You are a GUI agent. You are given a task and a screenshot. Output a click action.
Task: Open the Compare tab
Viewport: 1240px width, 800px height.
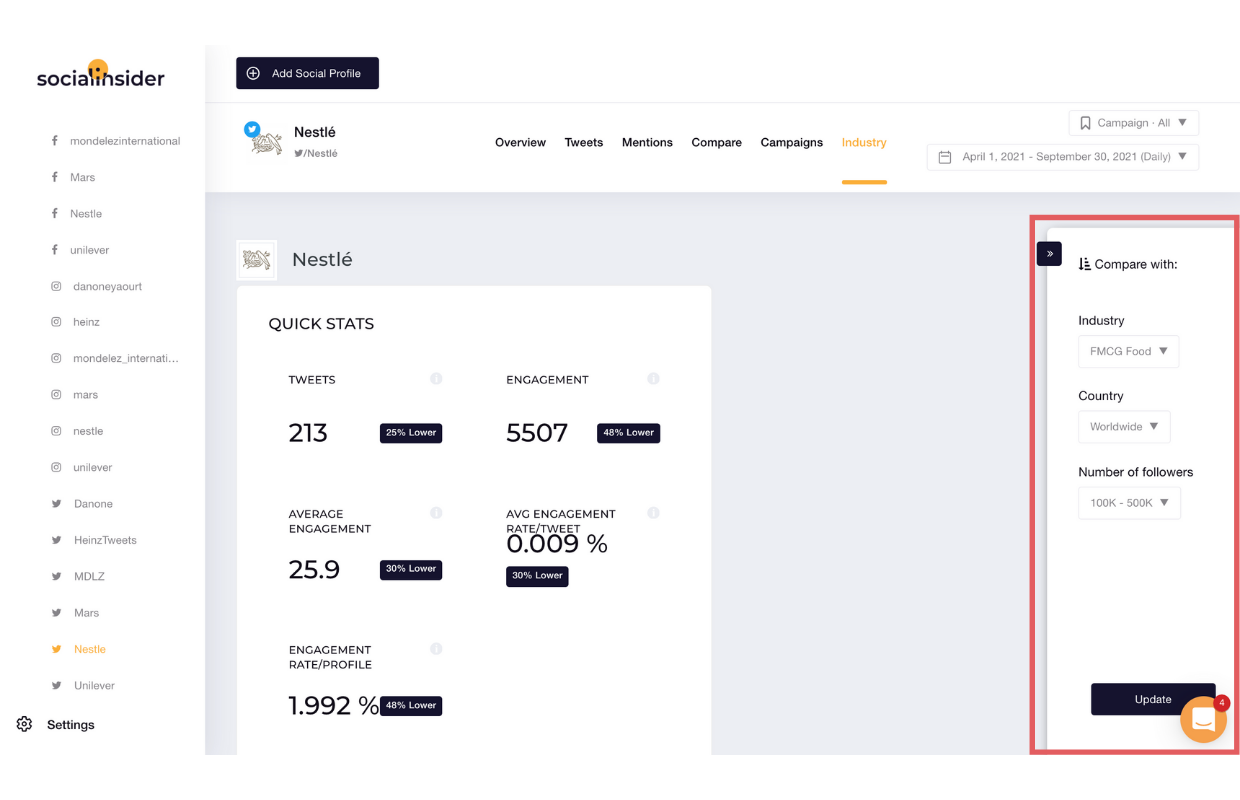pyautogui.click(x=716, y=142)
